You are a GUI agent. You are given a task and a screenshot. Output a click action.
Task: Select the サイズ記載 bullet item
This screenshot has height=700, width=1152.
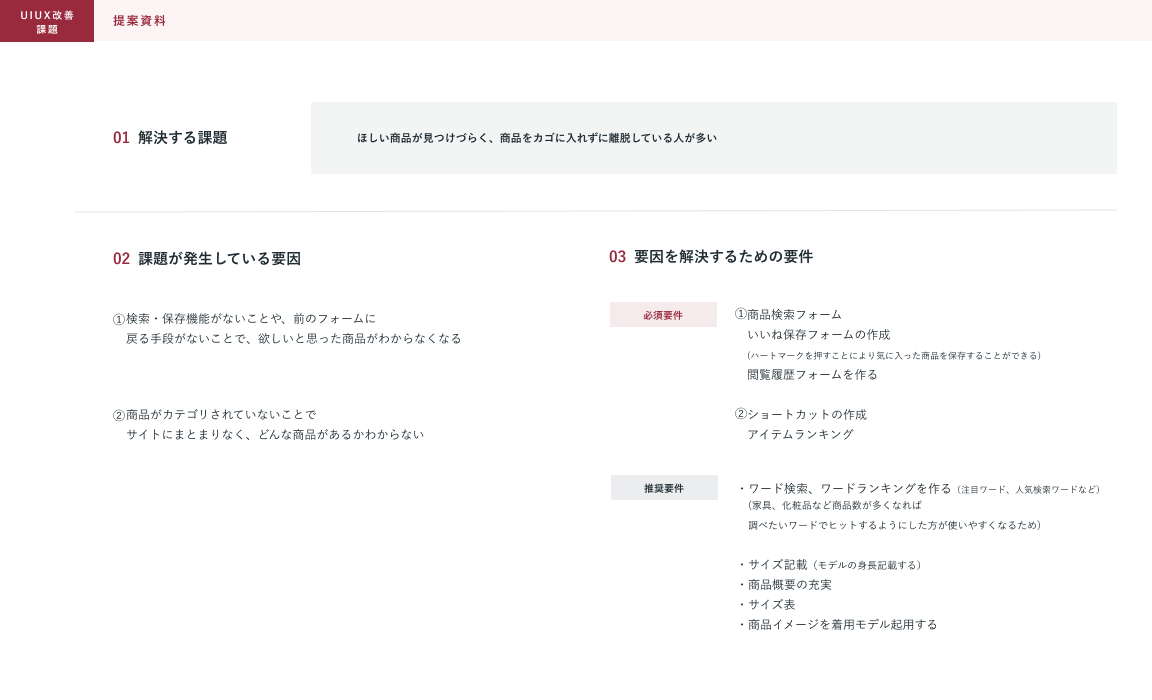[776, 565]
